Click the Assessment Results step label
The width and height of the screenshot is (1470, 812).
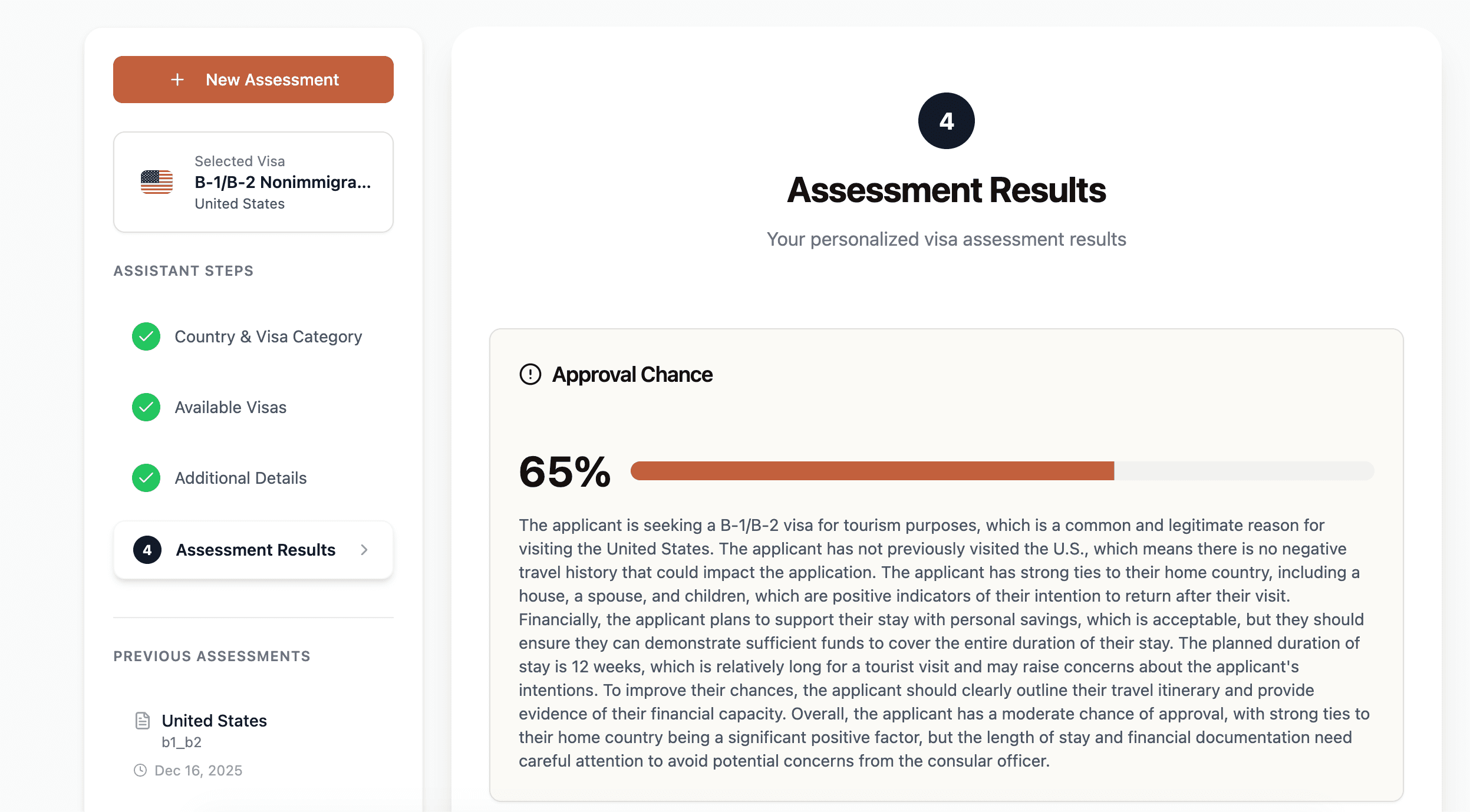coord(255,550)
